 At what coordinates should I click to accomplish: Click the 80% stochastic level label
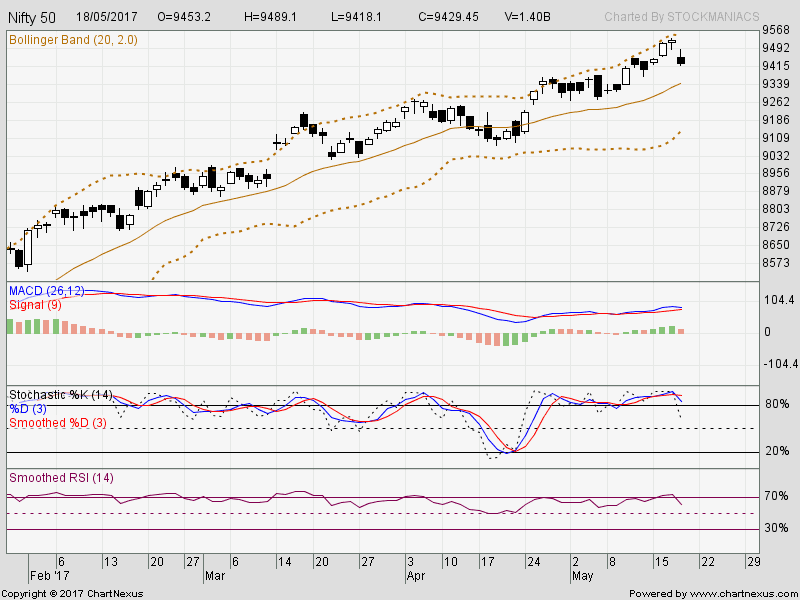777,404
